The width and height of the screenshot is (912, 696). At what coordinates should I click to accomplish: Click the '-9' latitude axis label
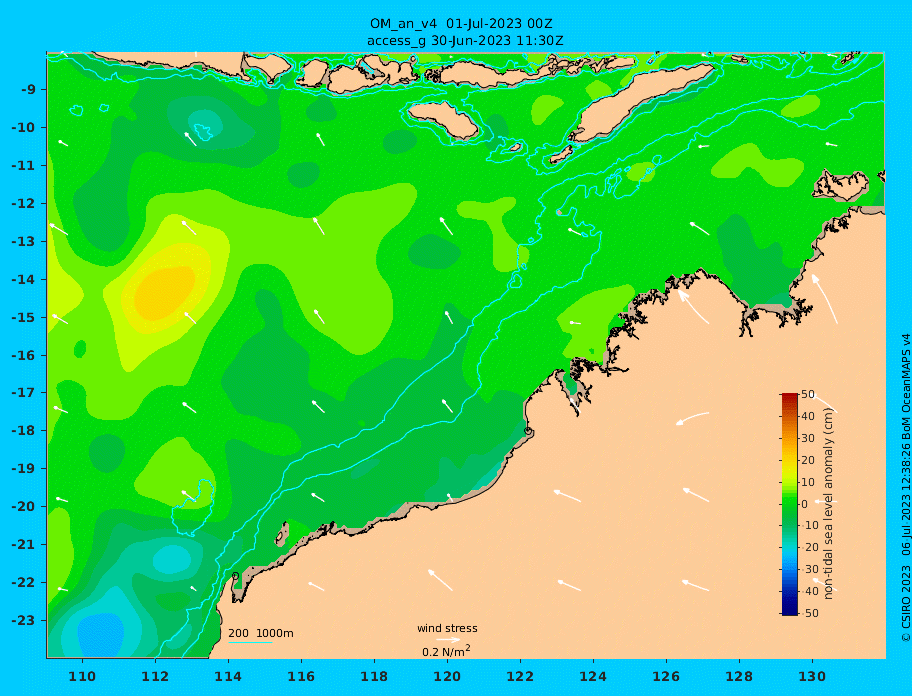28,90
